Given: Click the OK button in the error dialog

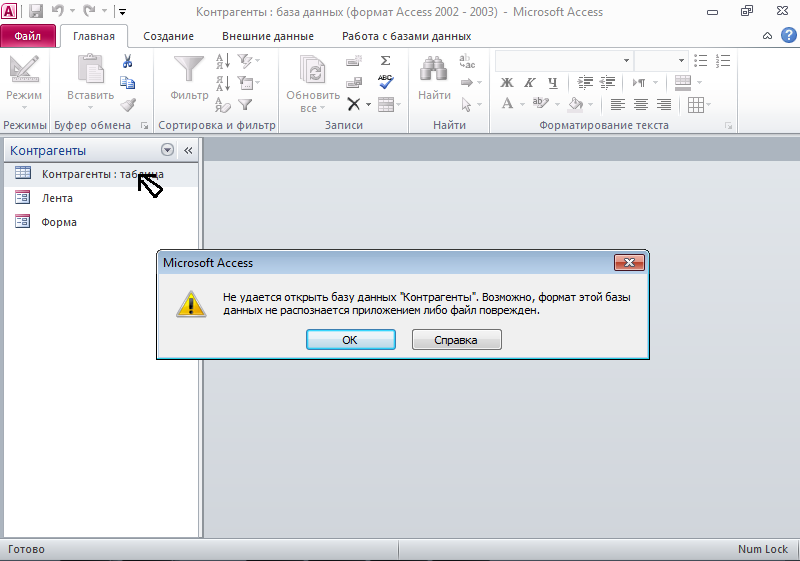Looking at the screenshot, I should (x=351, y=340).
